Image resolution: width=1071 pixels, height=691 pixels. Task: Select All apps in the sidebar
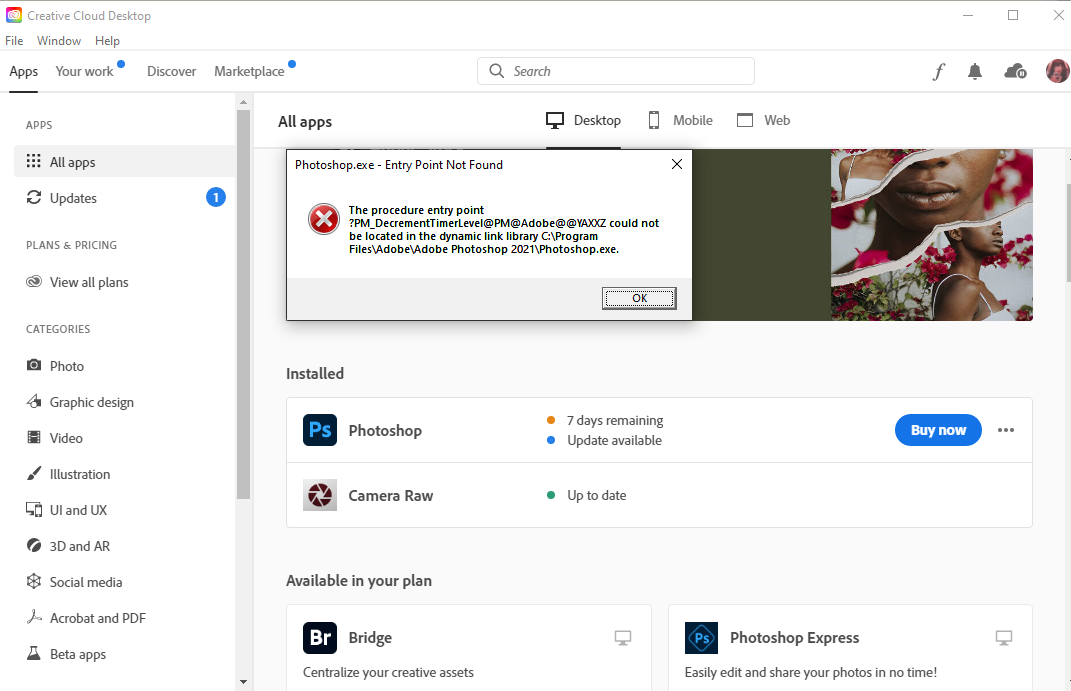click(124, 162)
